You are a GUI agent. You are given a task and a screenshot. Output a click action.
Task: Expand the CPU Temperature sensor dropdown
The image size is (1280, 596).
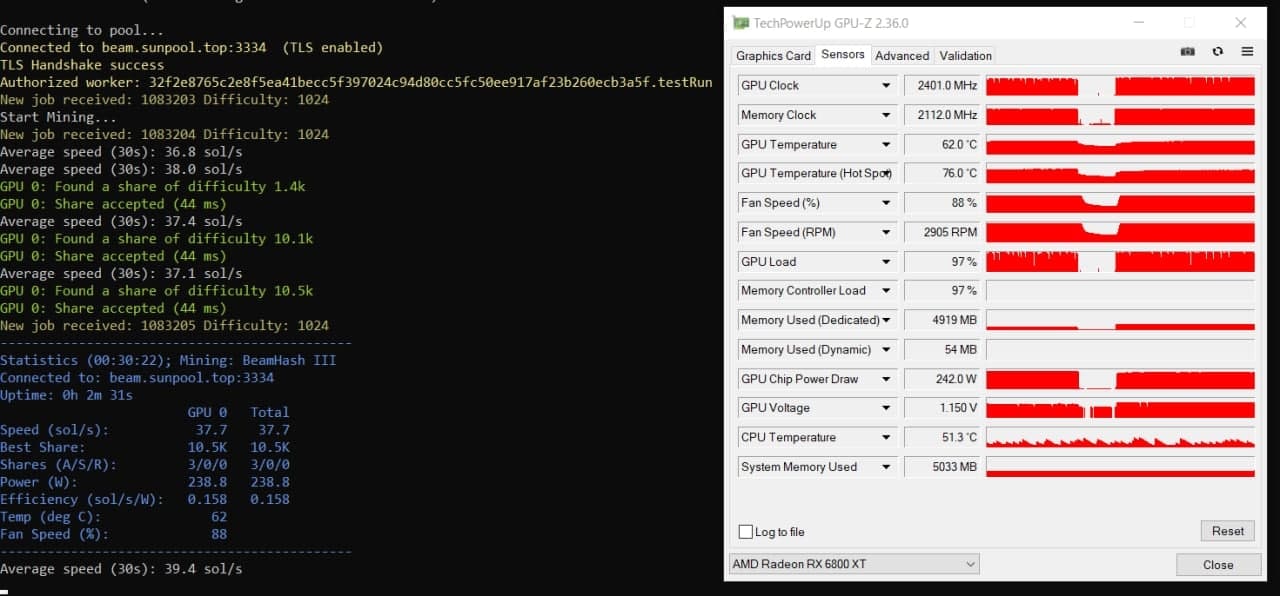(886, 438)
